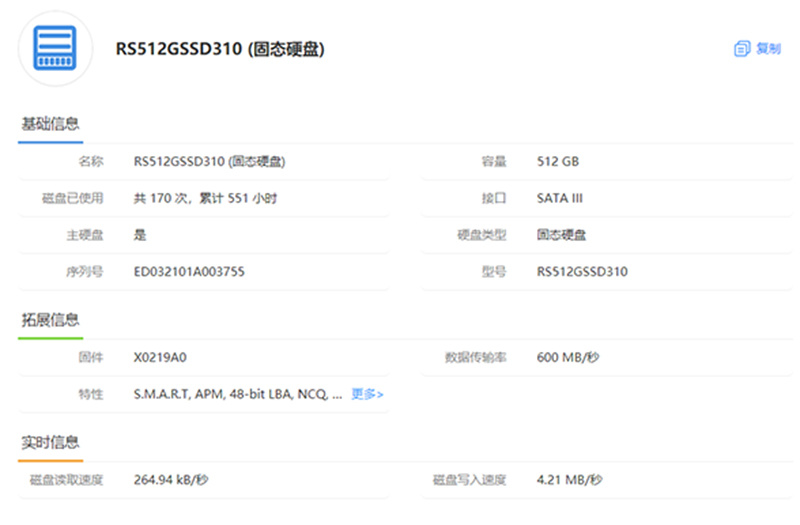
Task: Click the 硬盘类型 label
Action: point(482,235)
